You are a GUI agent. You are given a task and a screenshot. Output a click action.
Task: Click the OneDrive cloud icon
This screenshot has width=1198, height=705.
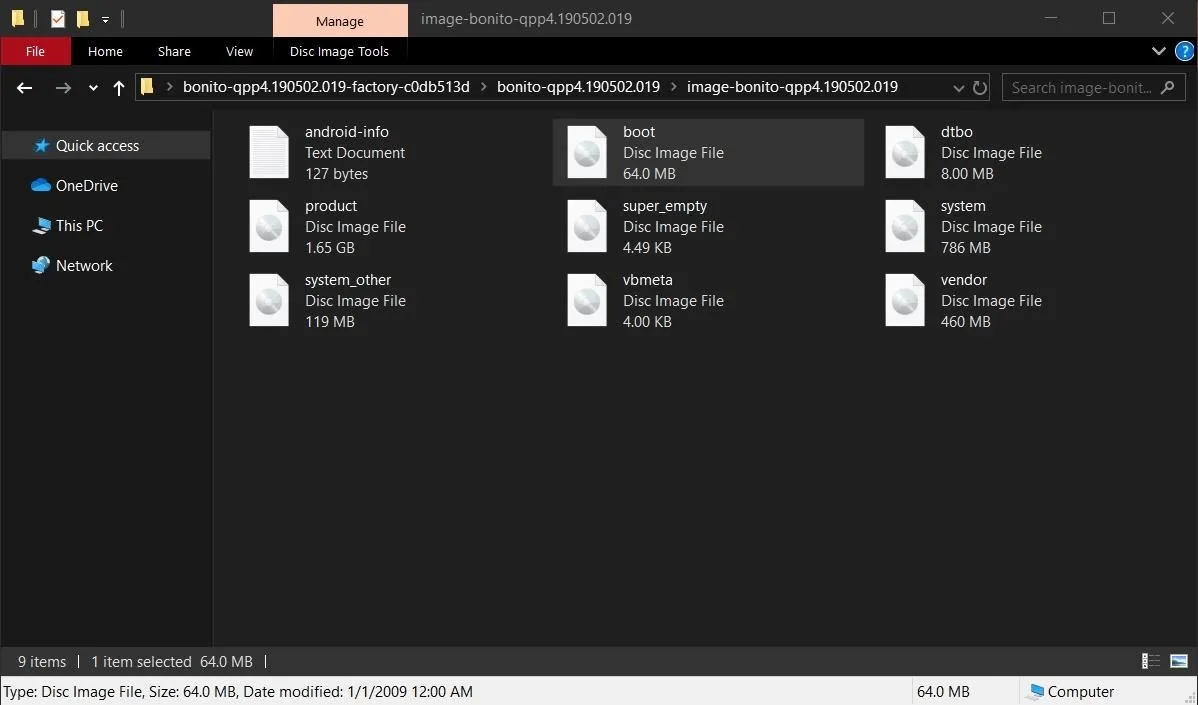[x=40, y=186]
